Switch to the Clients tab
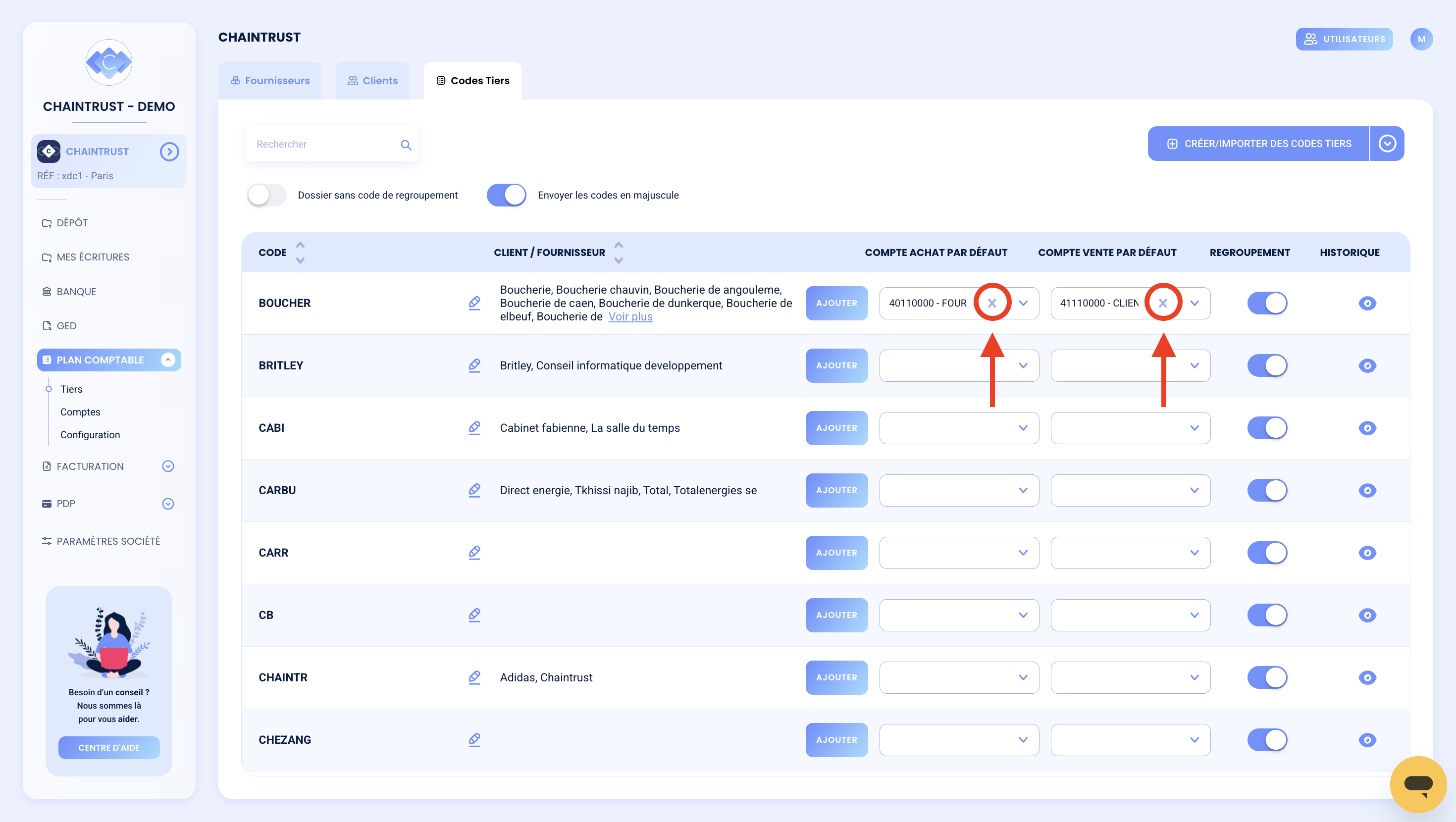This screenshot has width=1456, height=822. (x=372, y=80)
